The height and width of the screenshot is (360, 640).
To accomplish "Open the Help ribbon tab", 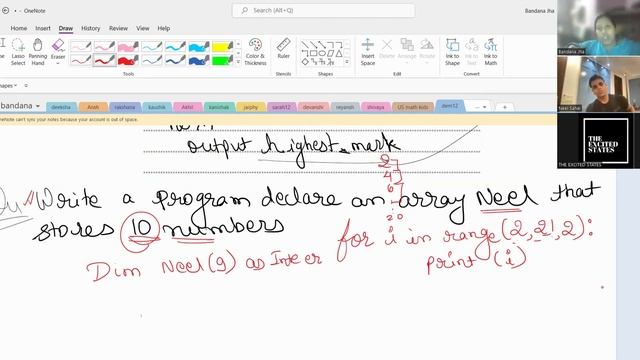I will [x=164, y=28].
